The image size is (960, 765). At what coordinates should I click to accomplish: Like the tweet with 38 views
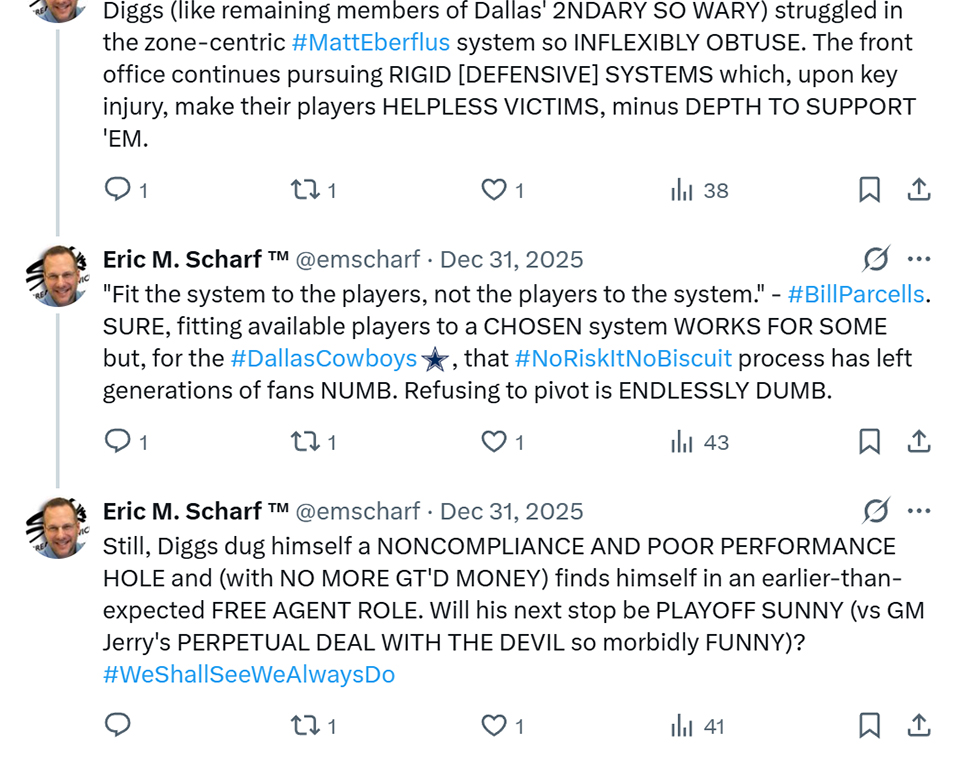pos(494,189)
